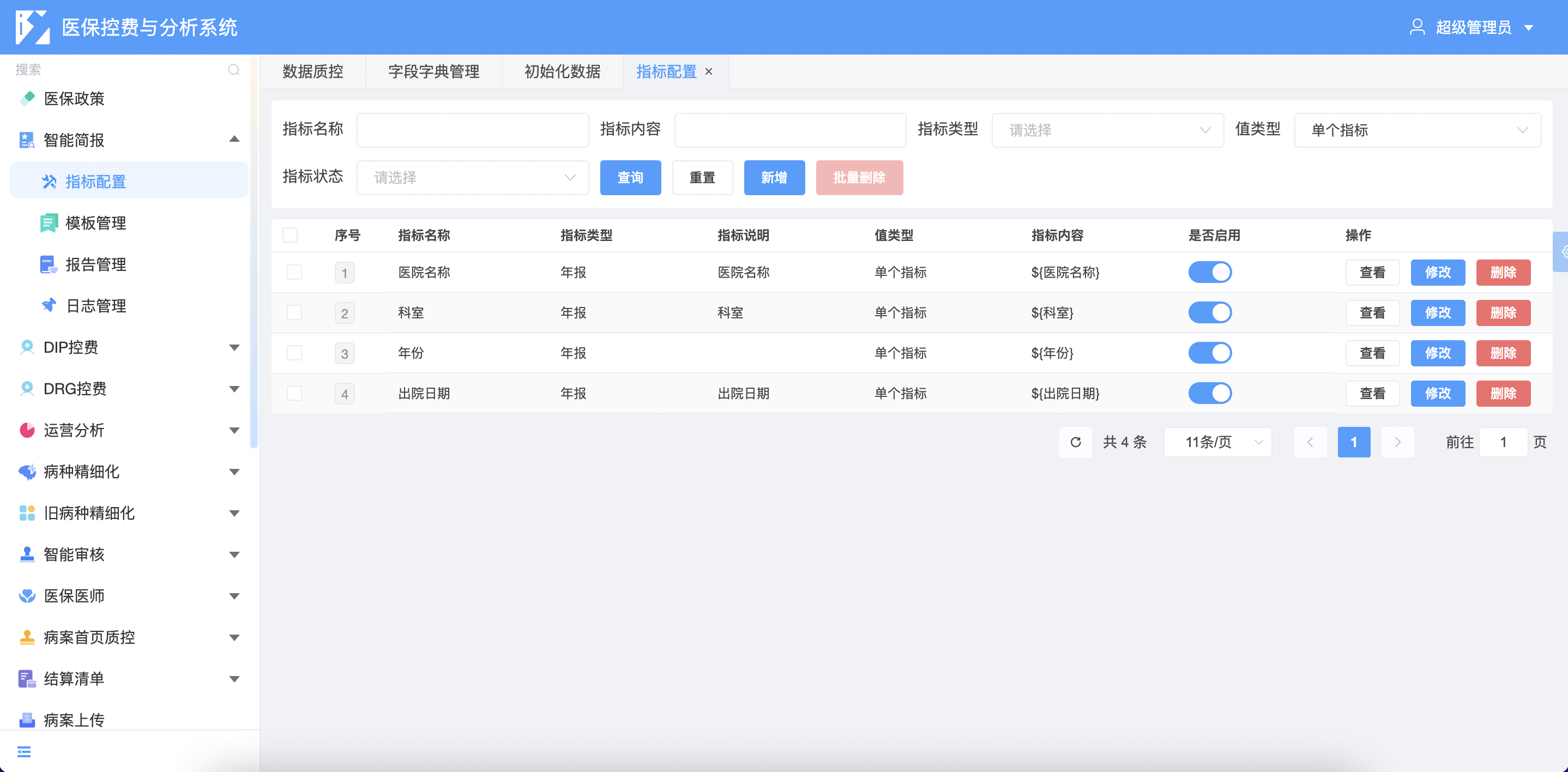Expand the DIP控费 menu arrow
The height and width of the screenshot is (772, 1568).
point(234,348)
